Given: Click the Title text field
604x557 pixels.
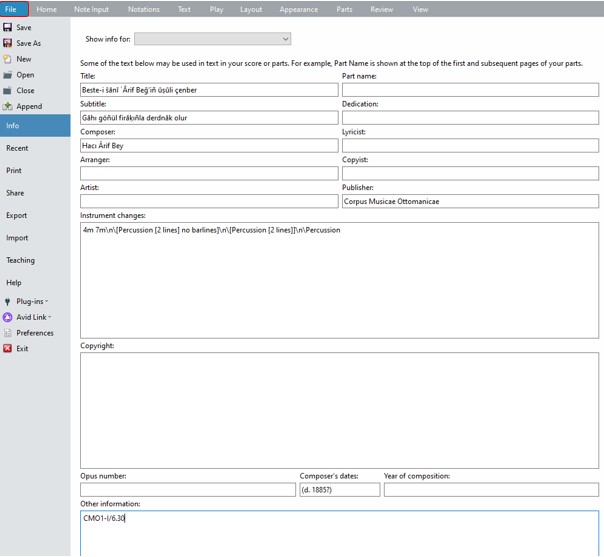Looking at the screenshot, I should 209,90.
